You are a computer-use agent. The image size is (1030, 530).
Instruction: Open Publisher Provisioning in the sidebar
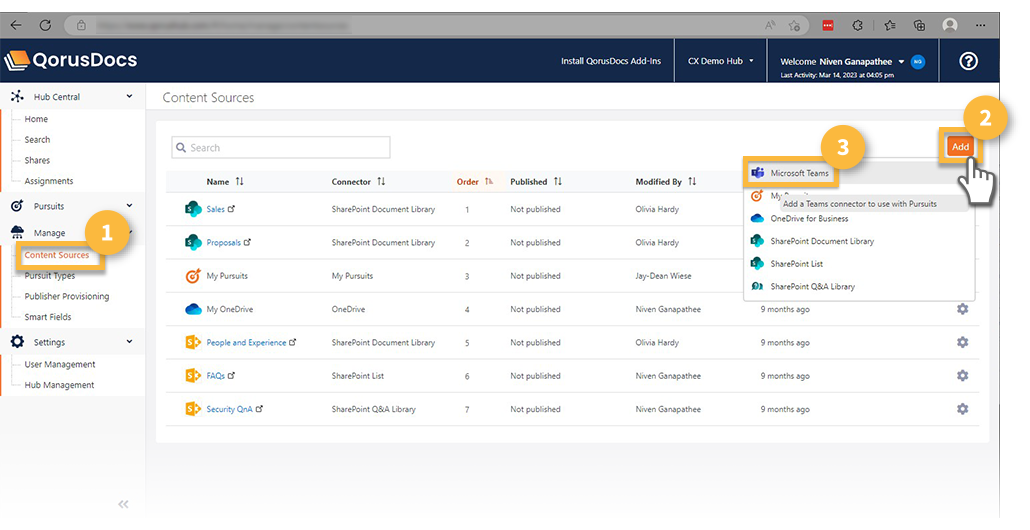pyautogui.click(x=67, y=296)
